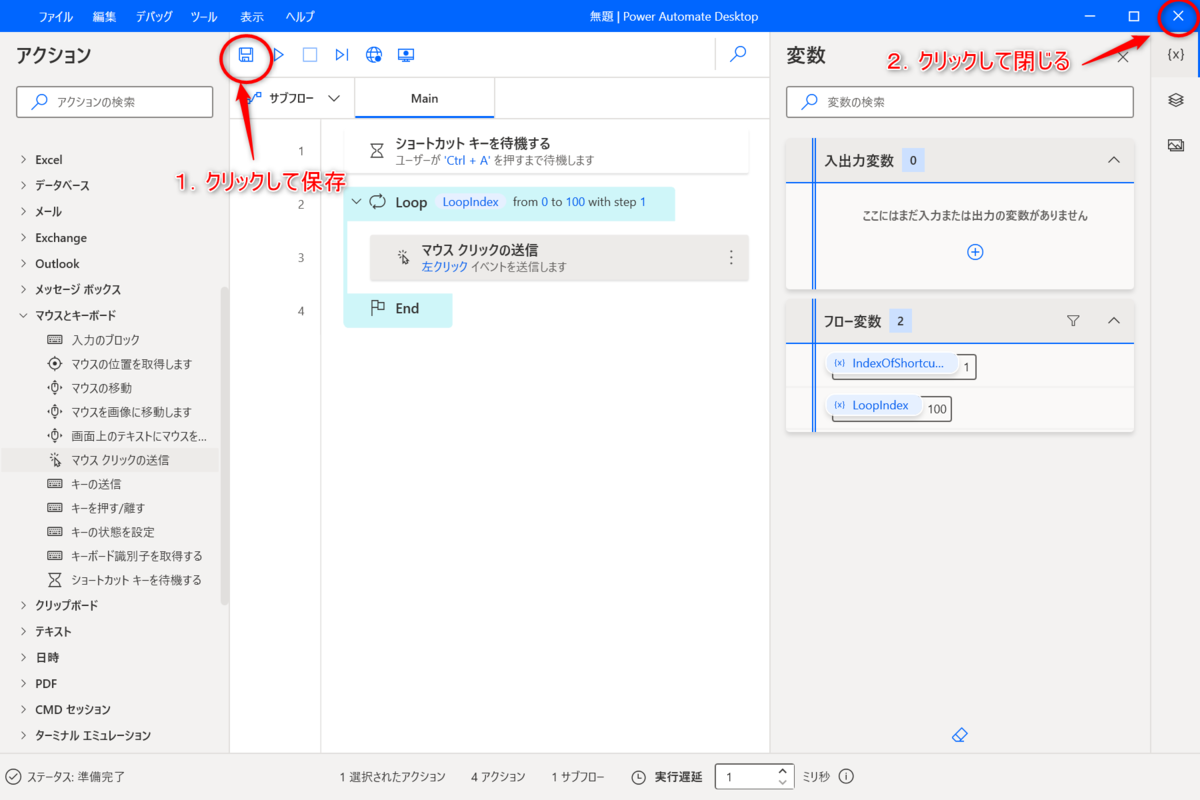This screenshot has width=1200, height=800.
Task: Launch the Desktop recorder icon
Action: (405, 55)
